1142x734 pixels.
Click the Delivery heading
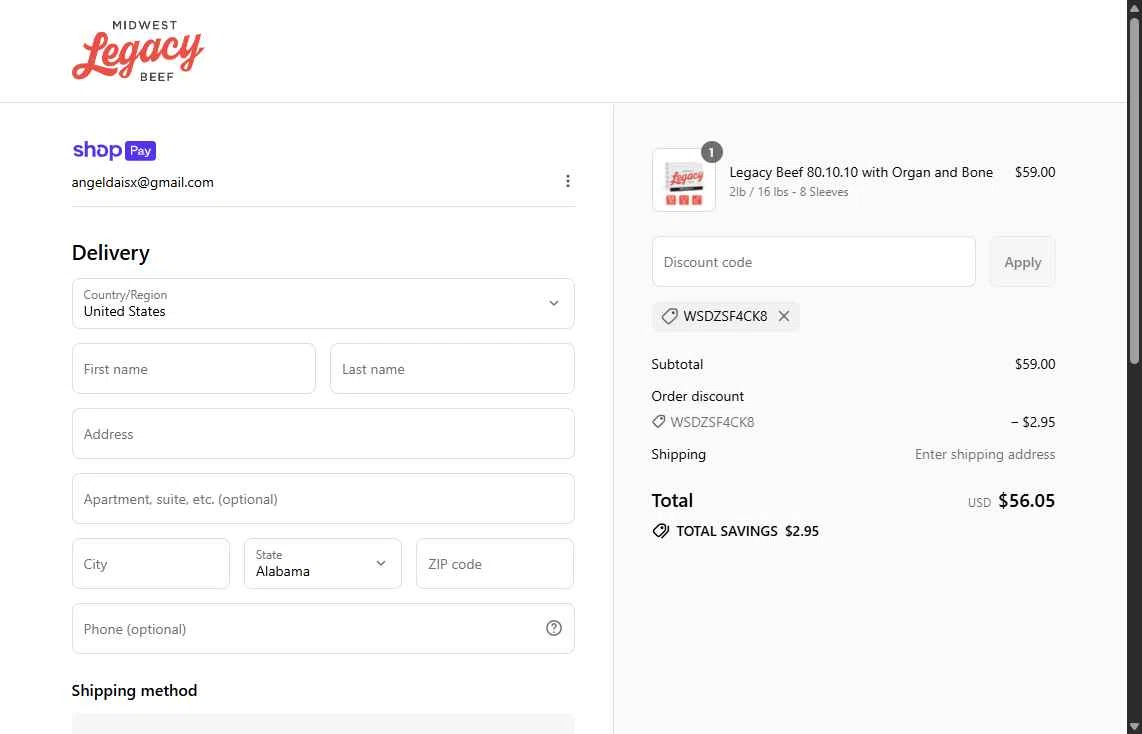pos(111,253)
